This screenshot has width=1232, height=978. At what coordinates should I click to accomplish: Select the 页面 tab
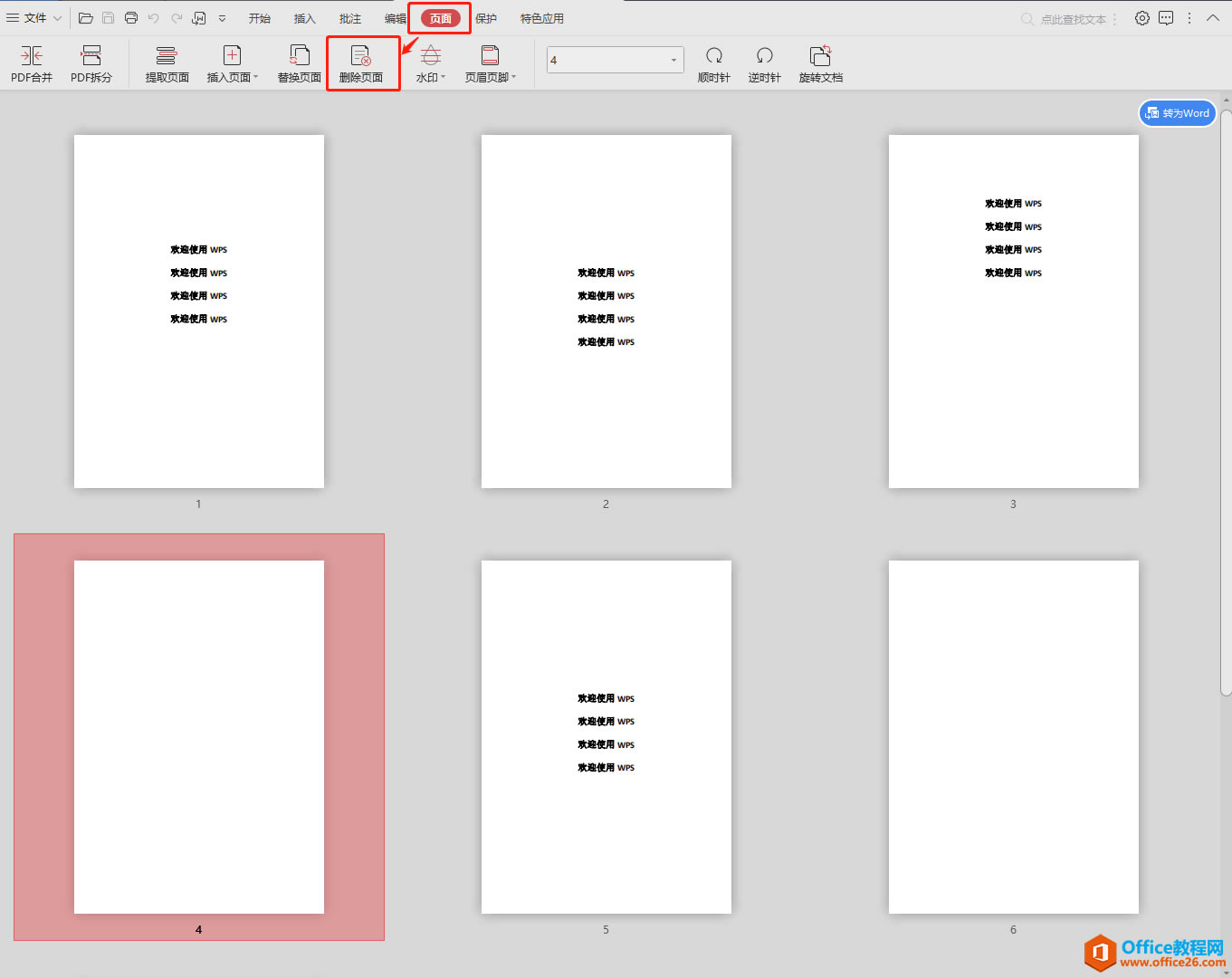441,18
